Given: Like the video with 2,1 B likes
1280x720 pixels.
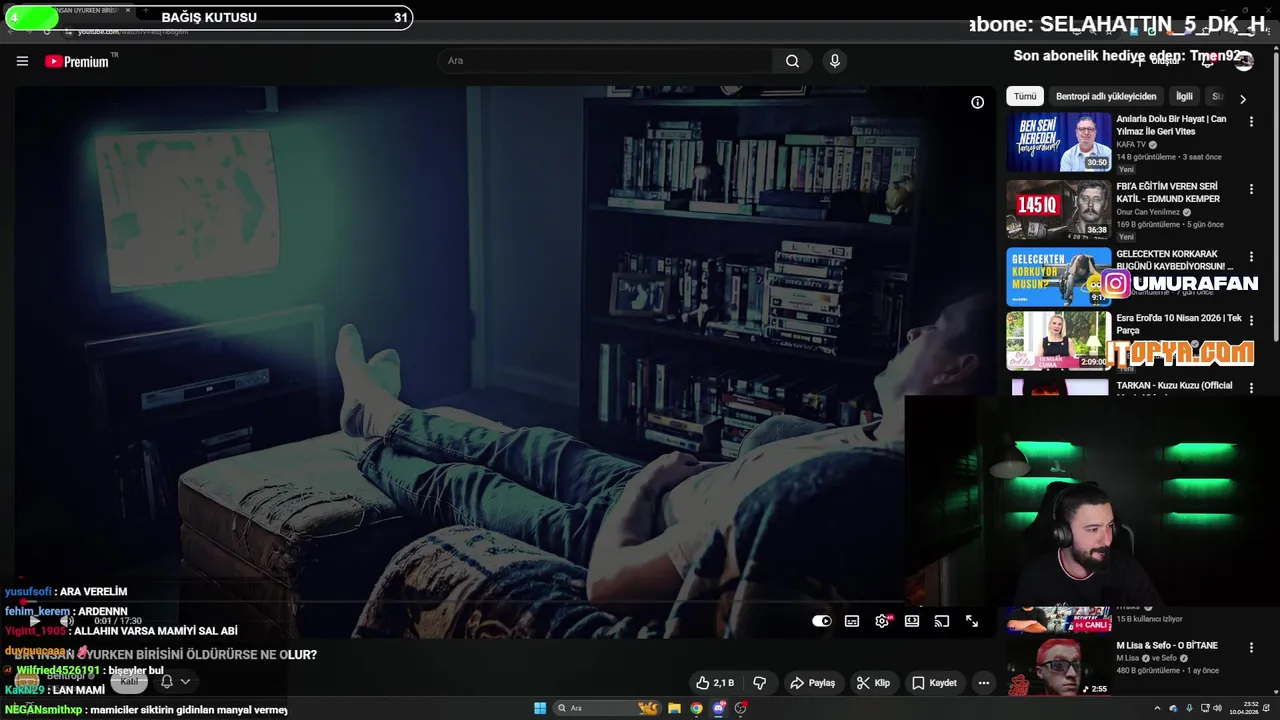Looking at the screenshot, I should (716, 683).
